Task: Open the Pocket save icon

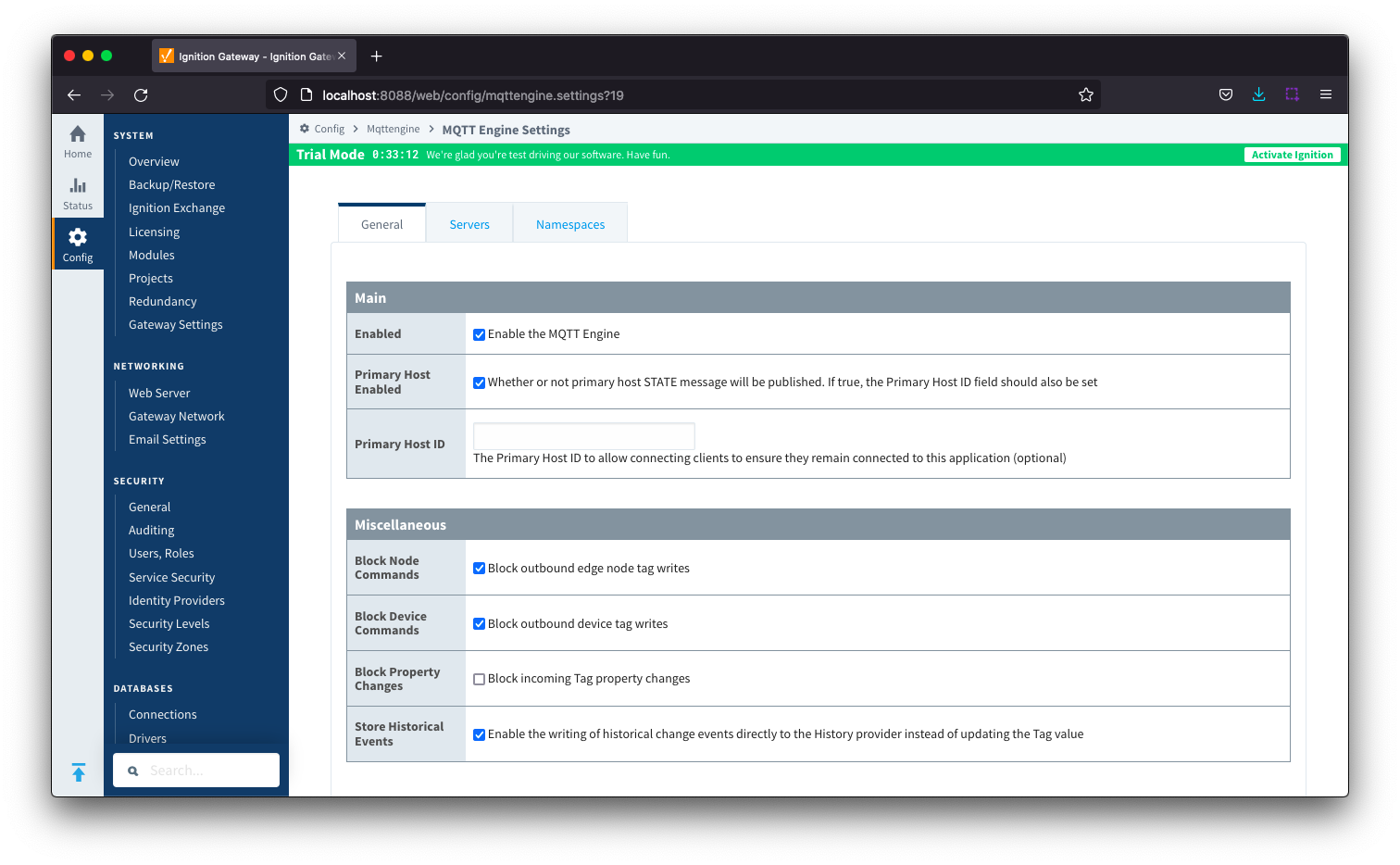Action: coord(1226,94)
